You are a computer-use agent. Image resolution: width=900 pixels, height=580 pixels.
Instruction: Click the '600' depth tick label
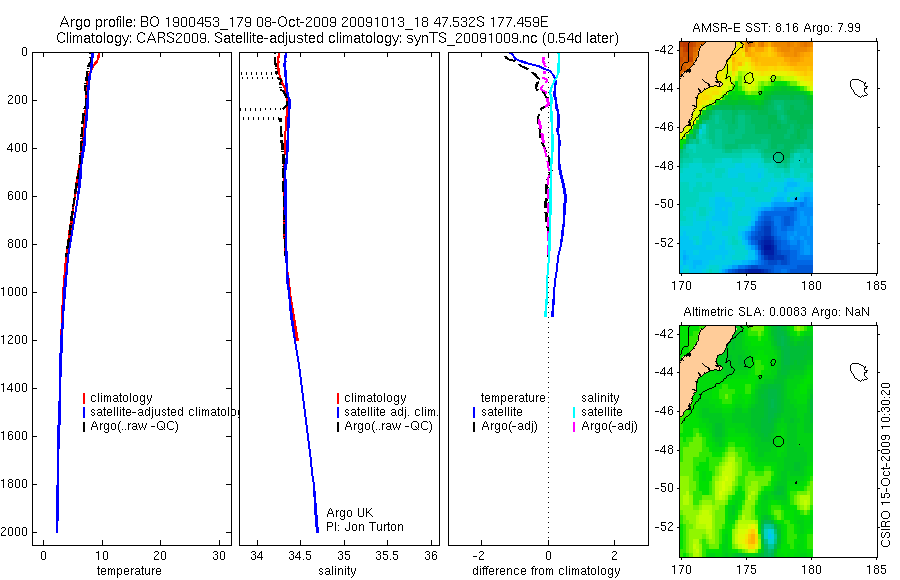point(18,196)
